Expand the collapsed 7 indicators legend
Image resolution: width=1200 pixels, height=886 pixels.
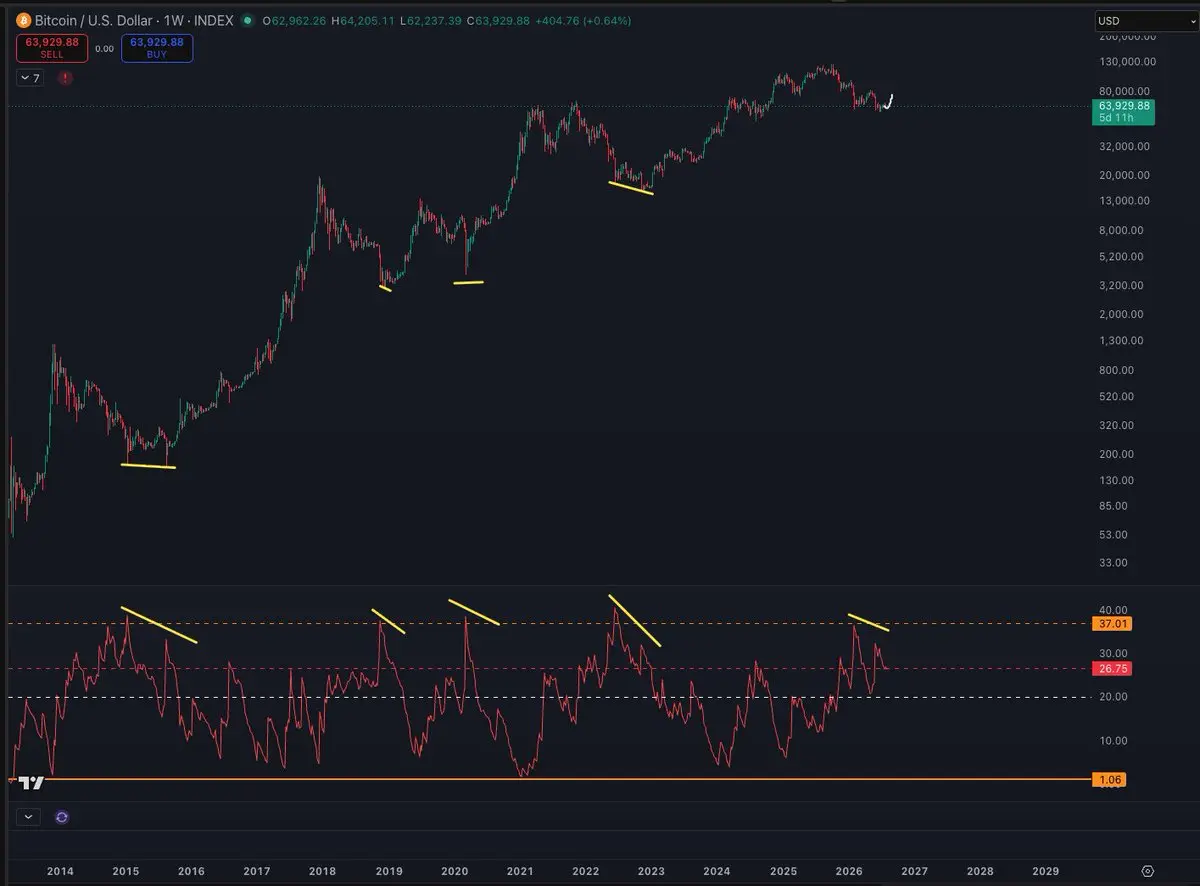tap(30, 77)
